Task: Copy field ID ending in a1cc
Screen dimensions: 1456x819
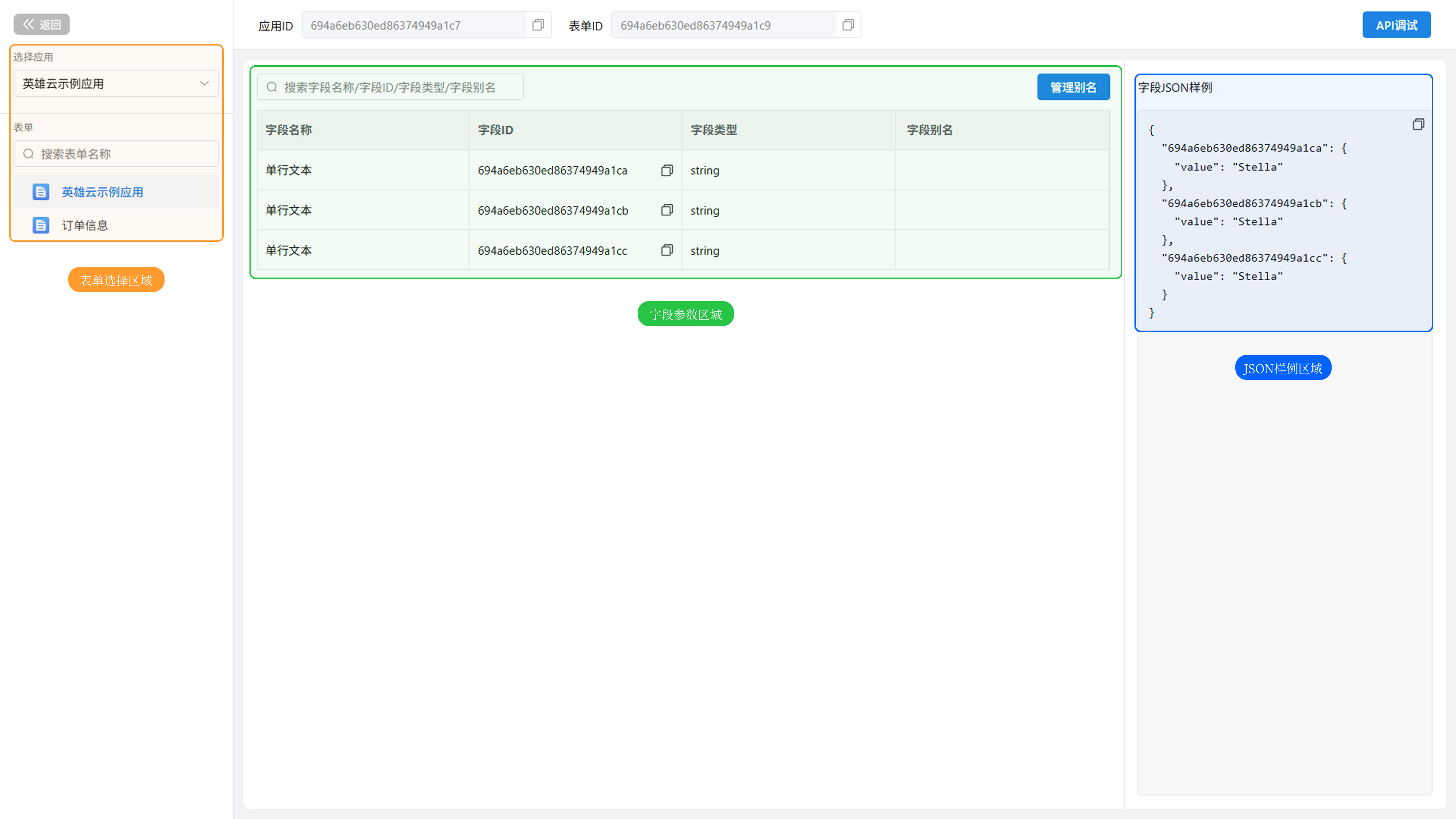Action: tap(667, 250)
